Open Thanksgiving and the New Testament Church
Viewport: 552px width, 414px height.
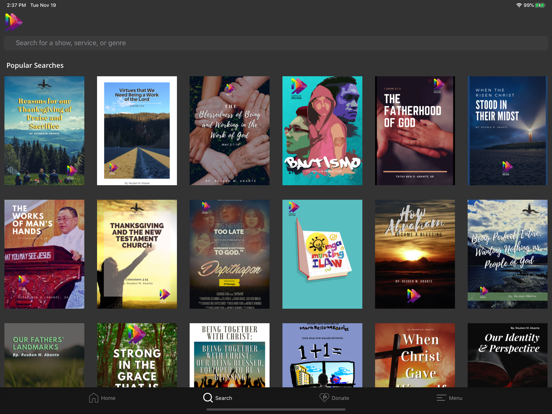pos(137,254)
